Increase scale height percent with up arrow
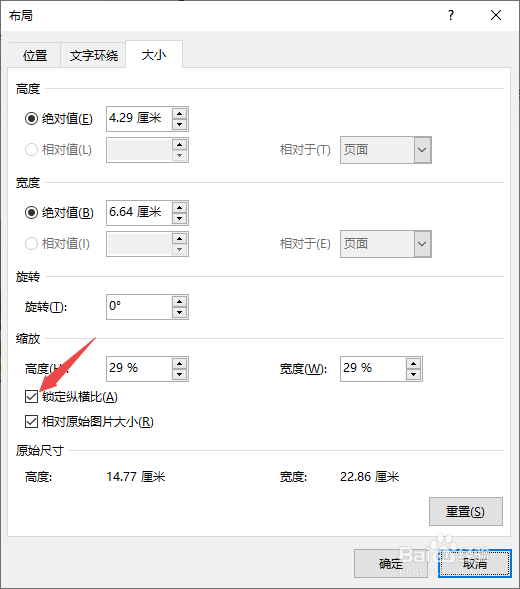Viewport: 520px width, 589px height. [x=180, y=363]
